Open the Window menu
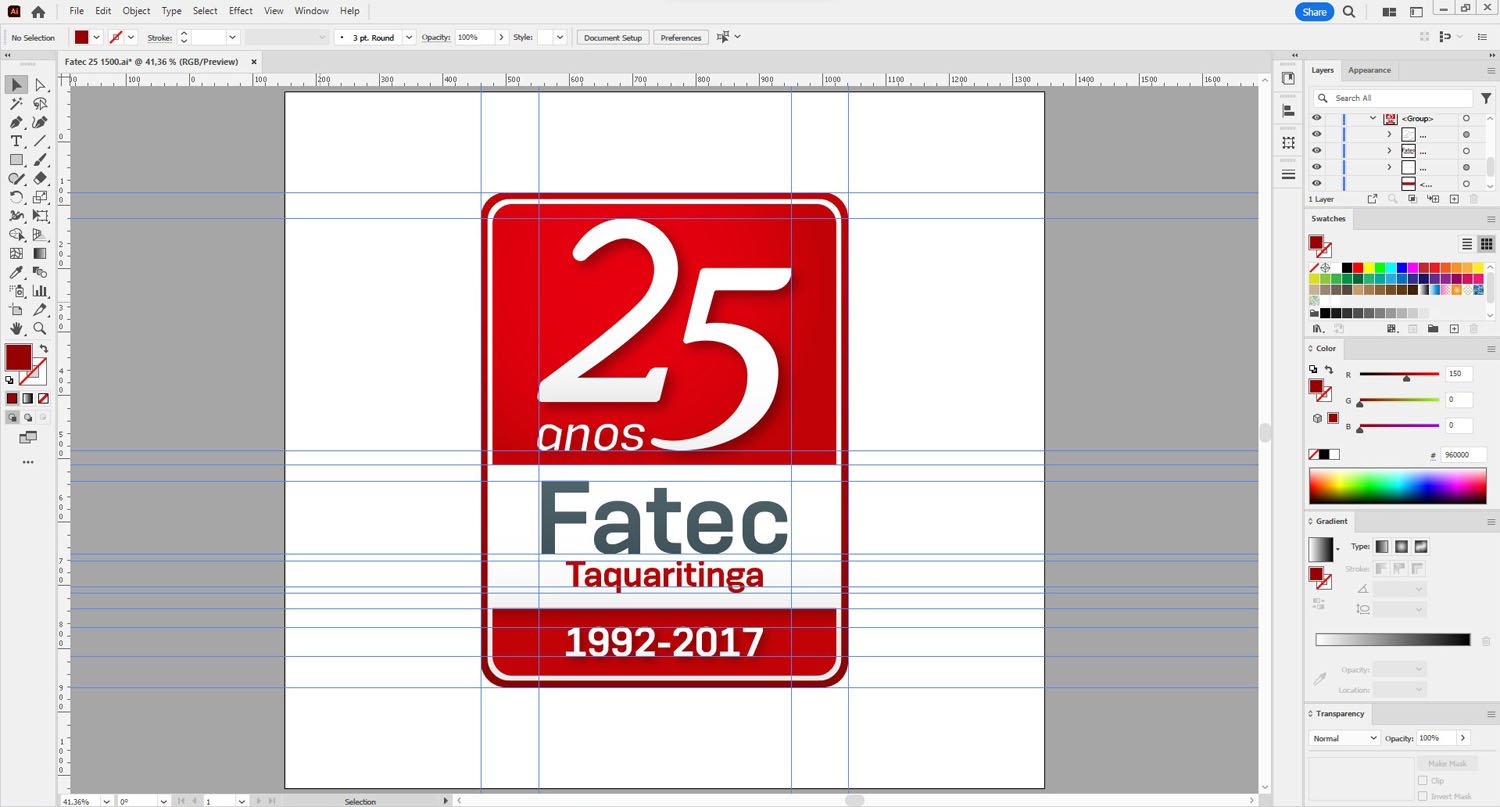This screenshot has height=807, width=1500. click(311, 11)
